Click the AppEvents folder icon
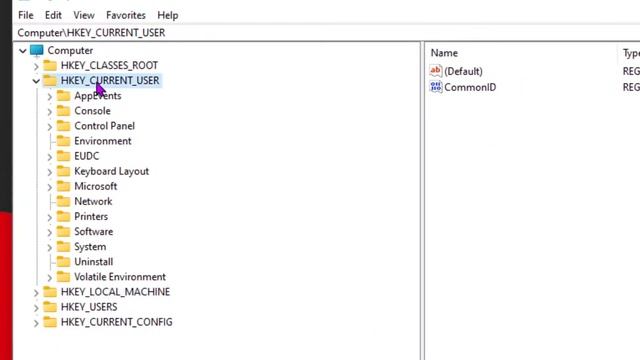Viewport: 640px width, 360px height. (63, 96)
